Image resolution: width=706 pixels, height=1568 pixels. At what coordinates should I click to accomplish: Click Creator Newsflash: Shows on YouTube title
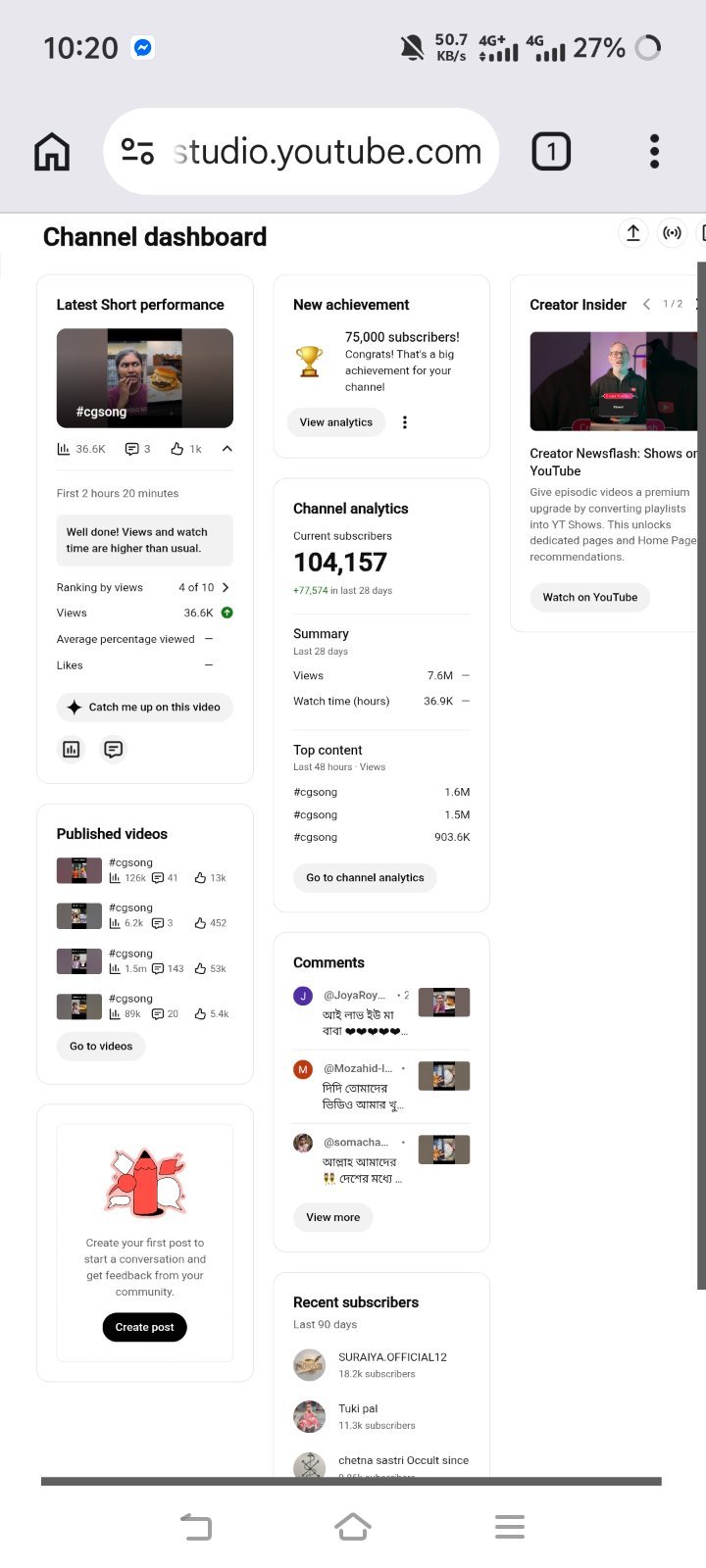[614, 462]
